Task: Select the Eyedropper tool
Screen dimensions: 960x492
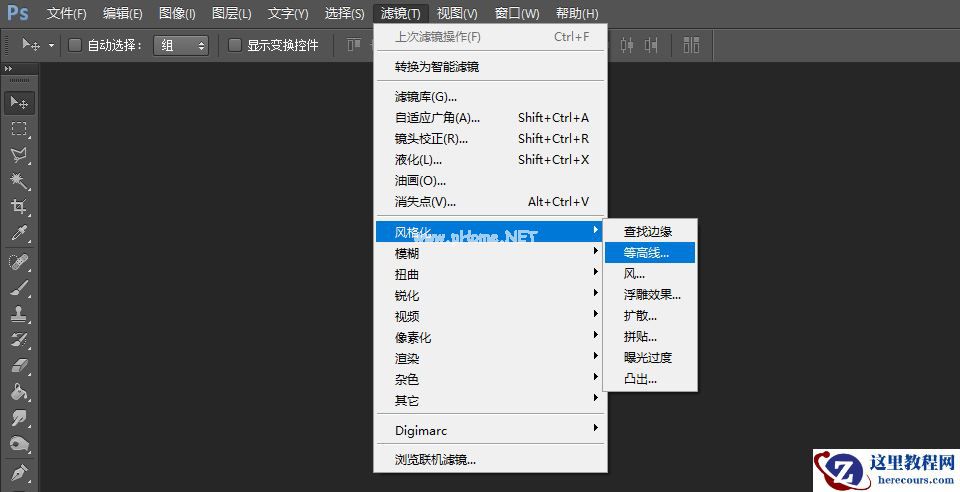Action: [19, 233]
